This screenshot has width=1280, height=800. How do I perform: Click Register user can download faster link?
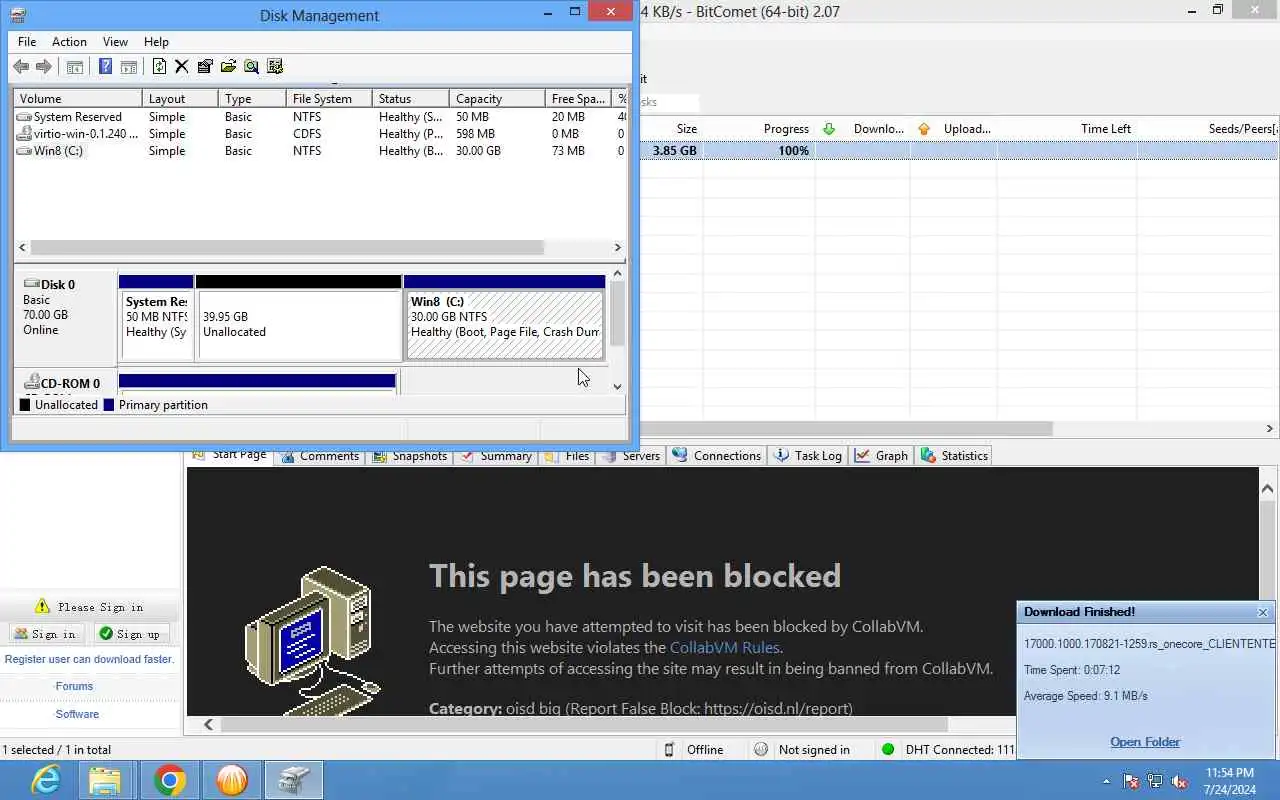point(89,659)
